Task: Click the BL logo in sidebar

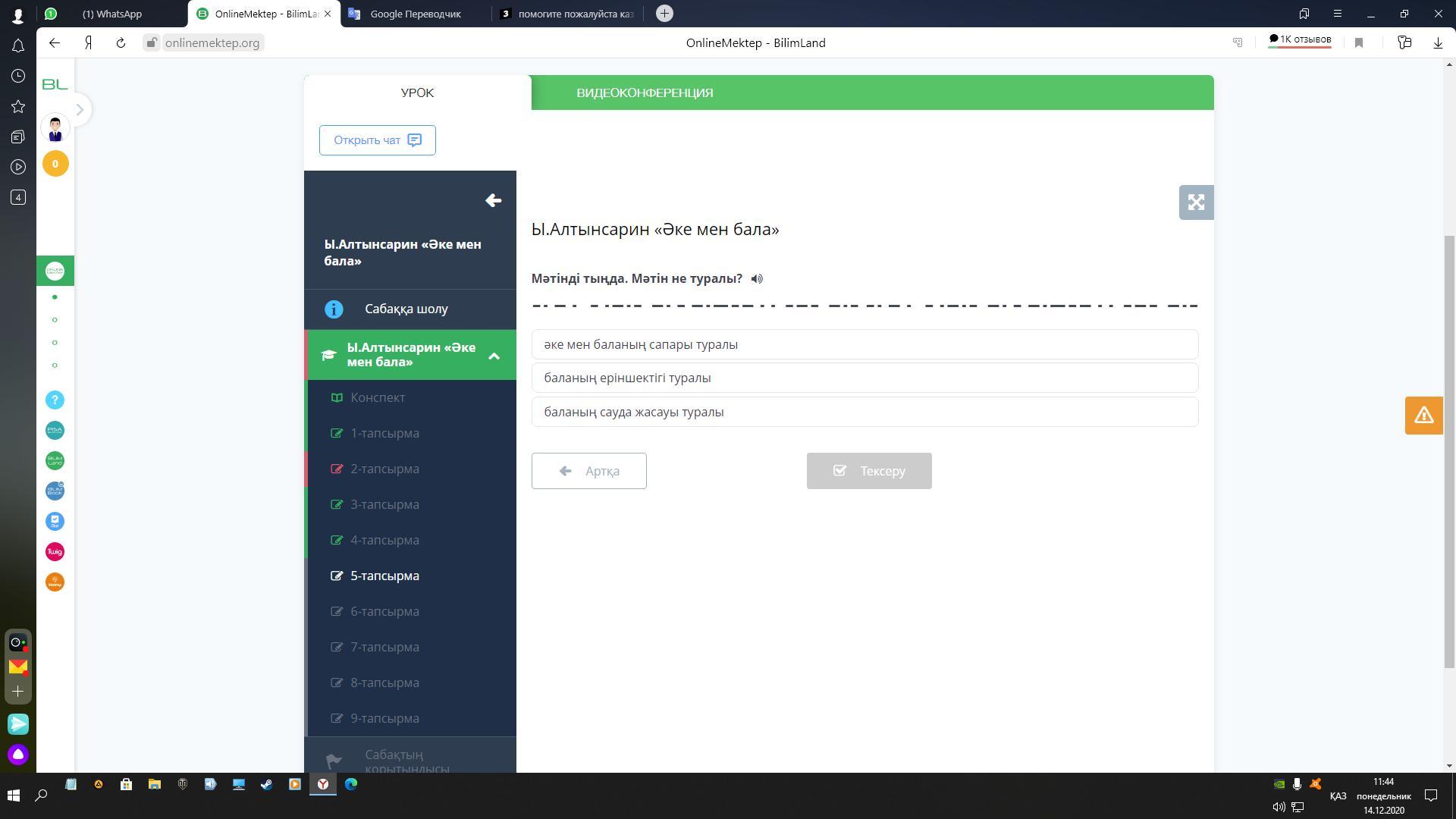Action: pyautogui.click(x=55, y=84)
